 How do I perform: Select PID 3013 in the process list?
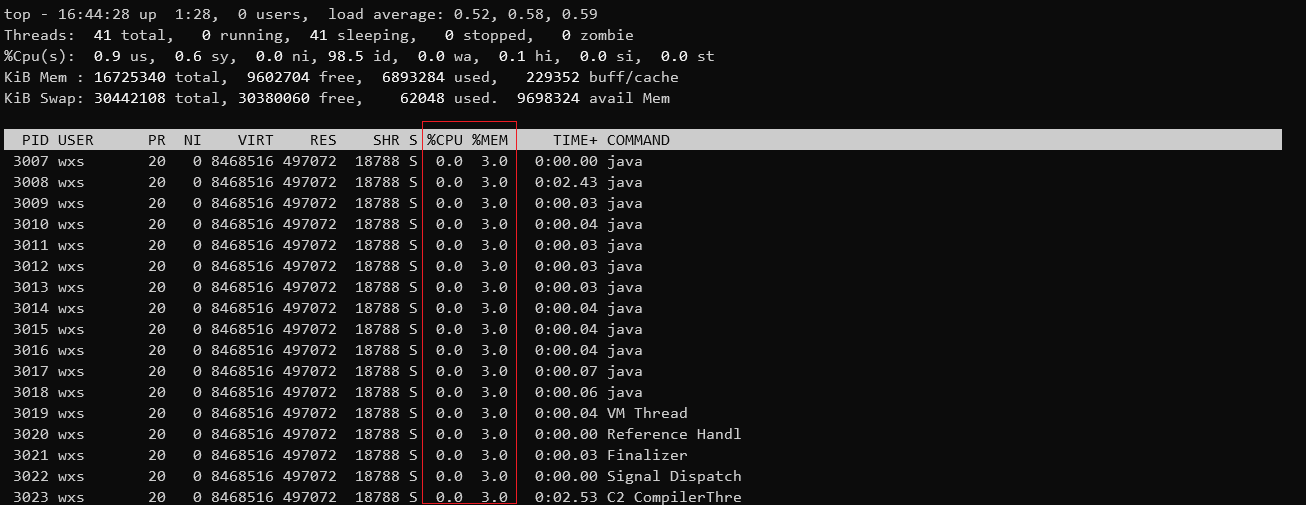[x=31, y=287]
